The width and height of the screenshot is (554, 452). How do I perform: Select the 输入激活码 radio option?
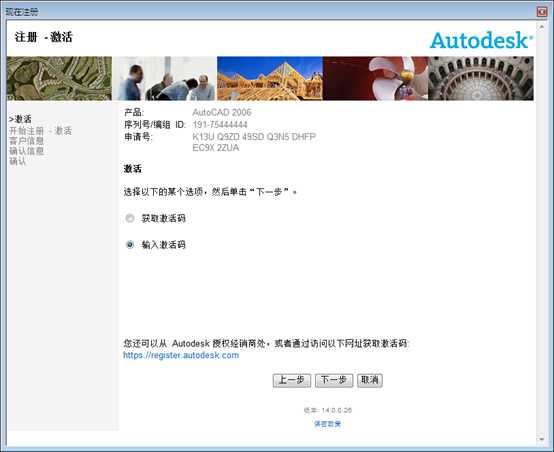pyautogui.click(x=130, y=244)
